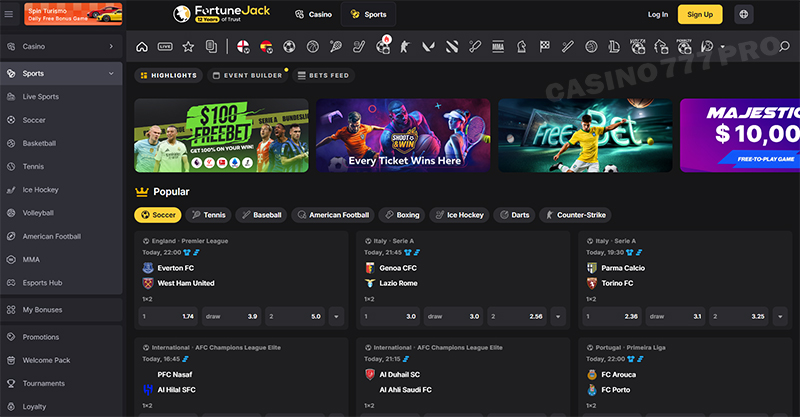The width and height of the screenshot is (800, 417).
Task: Open Welcome Pack in the sidebar
Action: [61, 360]
